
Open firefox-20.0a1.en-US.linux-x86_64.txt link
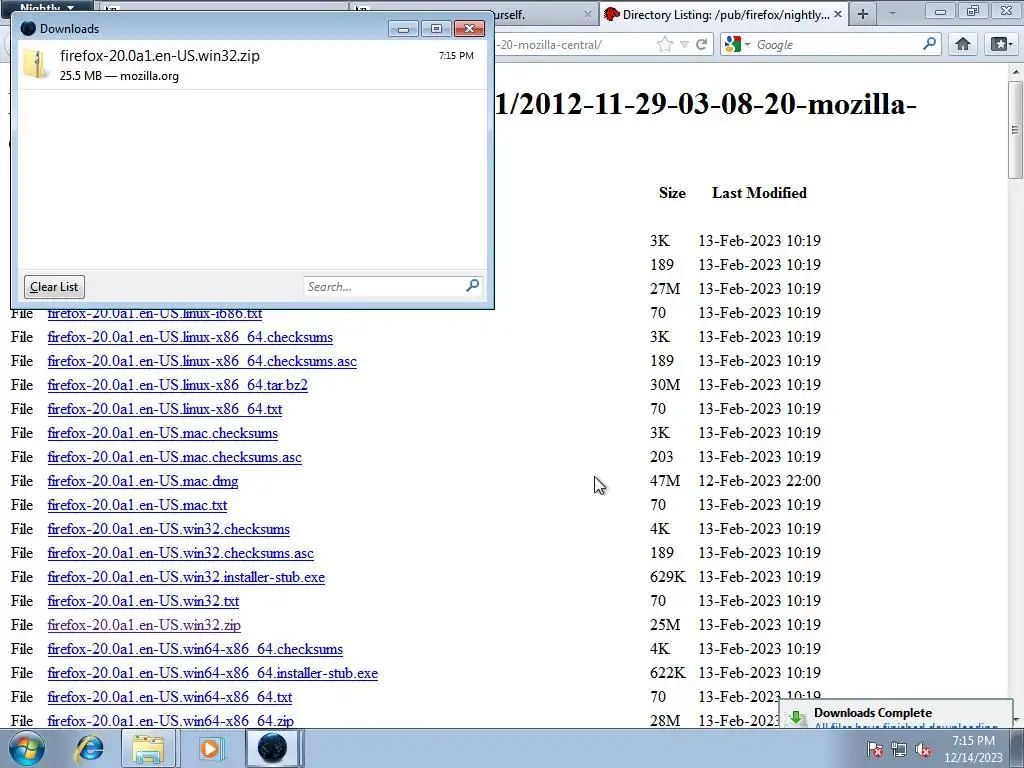point(165,409)
